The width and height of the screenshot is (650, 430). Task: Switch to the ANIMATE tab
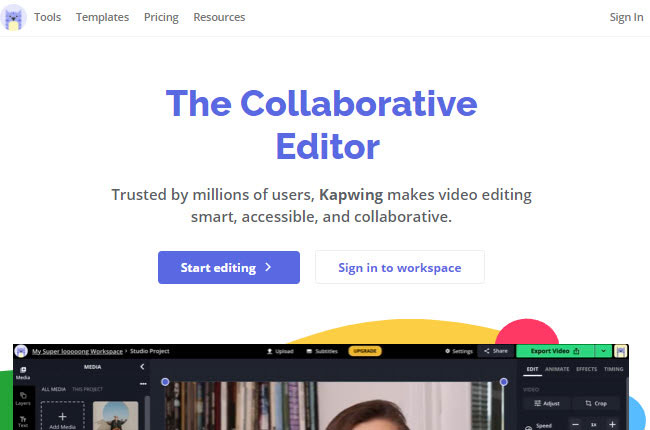tap(557, 369)
